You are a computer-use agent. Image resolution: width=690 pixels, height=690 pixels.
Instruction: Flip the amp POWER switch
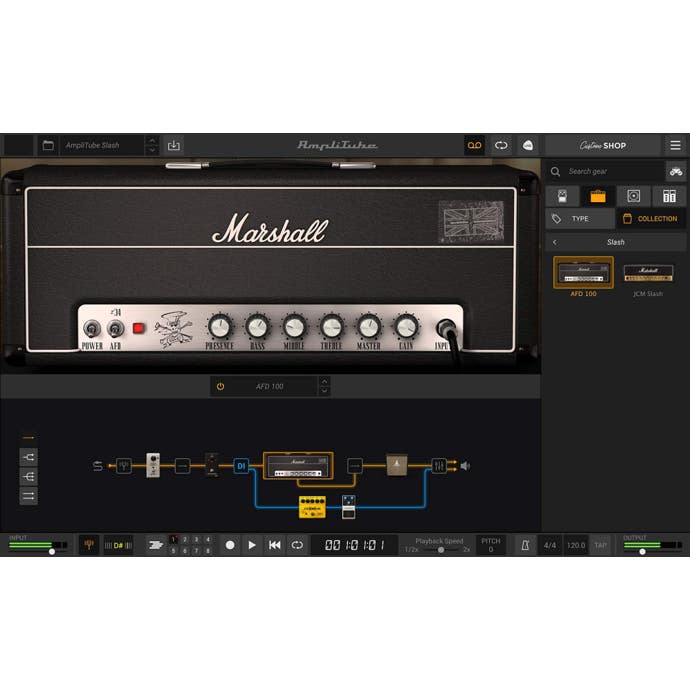click(x=92, y=329)
